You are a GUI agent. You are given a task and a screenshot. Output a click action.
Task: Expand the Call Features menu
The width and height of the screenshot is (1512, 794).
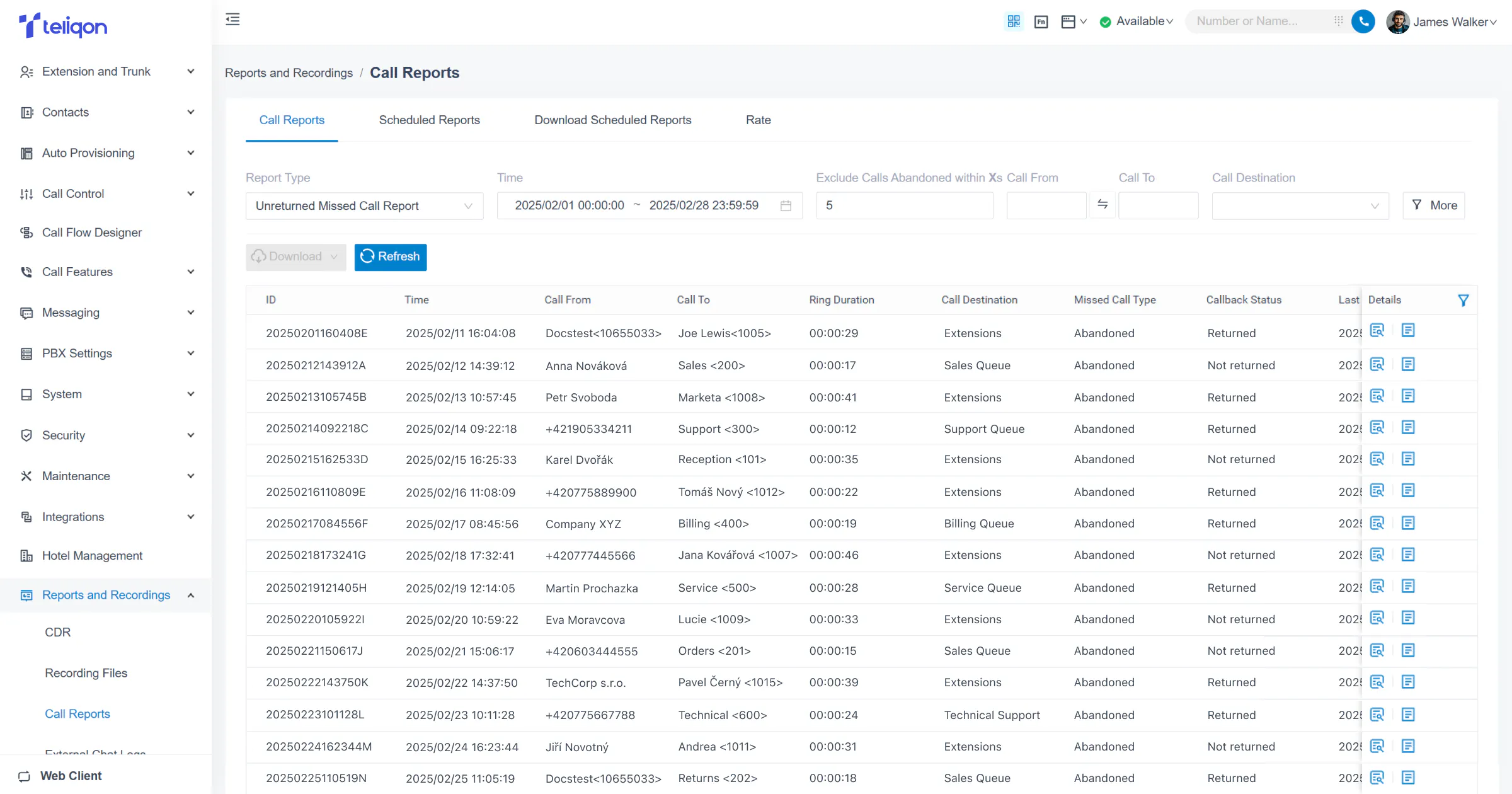click(106, 272)
